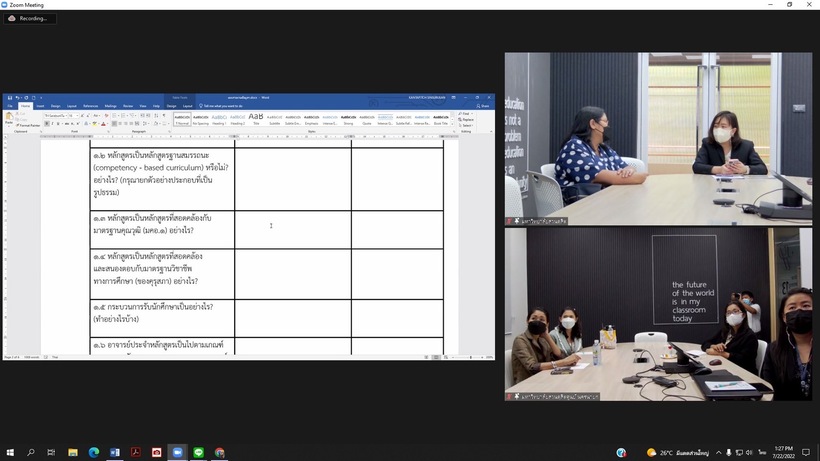Viewport: 820px width, 461px height.
Task: Toggle Italic formatting in Word
Action: point(52,123)
